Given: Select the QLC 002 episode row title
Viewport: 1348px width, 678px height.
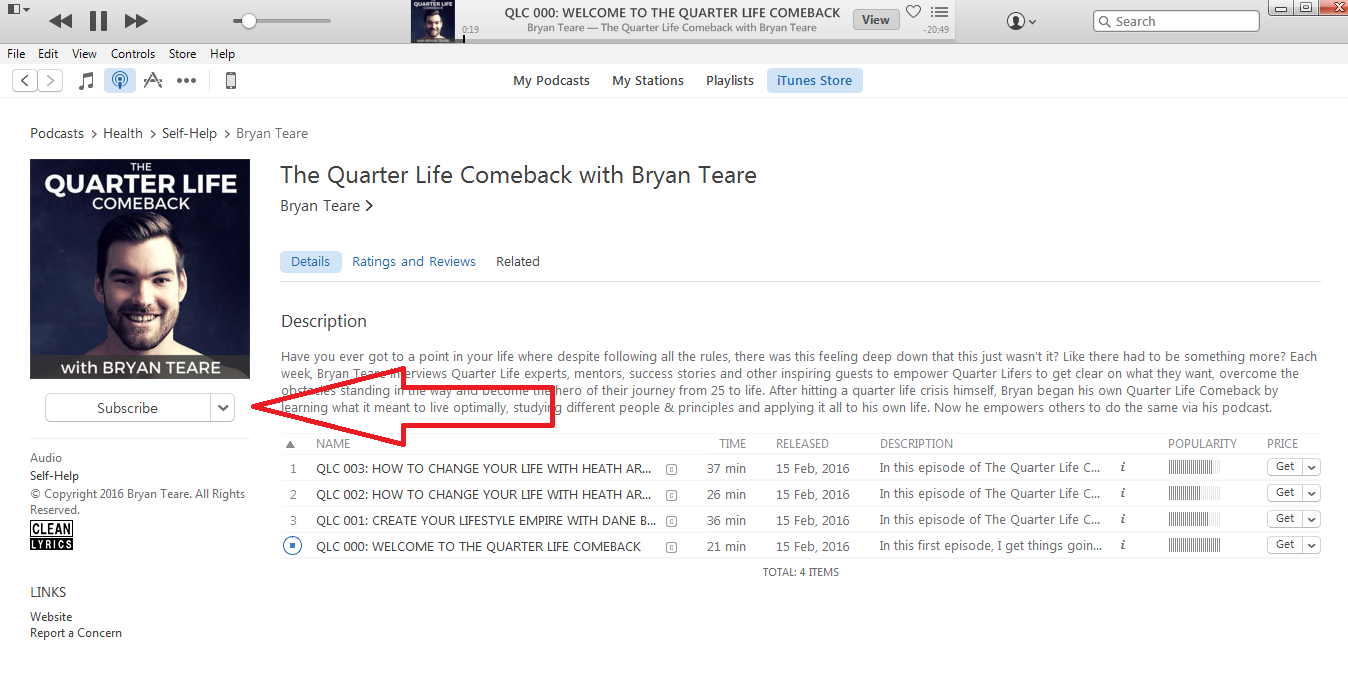Looking at the screenshot, I should [484, 494].
